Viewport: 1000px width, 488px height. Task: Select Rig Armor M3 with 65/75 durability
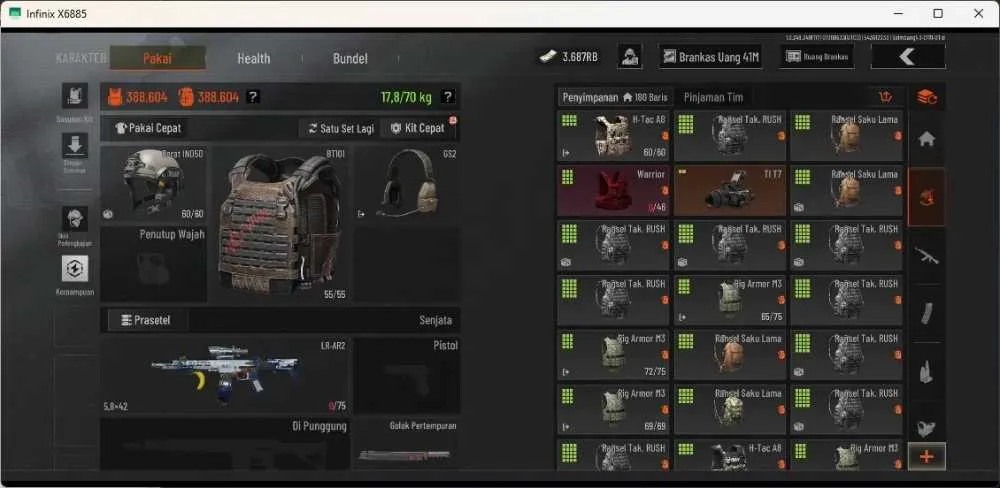point(730,300)
